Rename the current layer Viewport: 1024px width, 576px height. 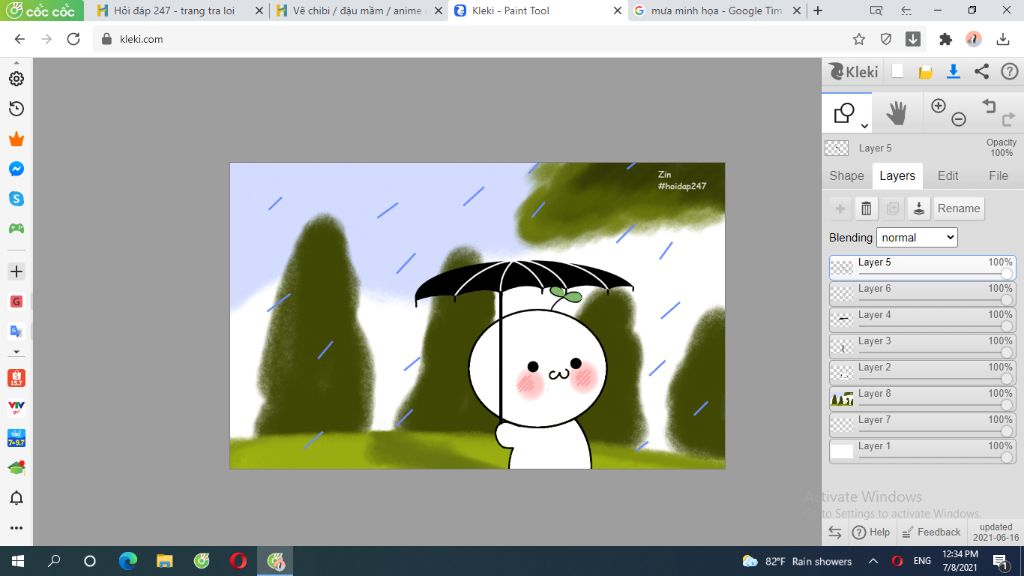pyautogui.click(x=959, y=208)
